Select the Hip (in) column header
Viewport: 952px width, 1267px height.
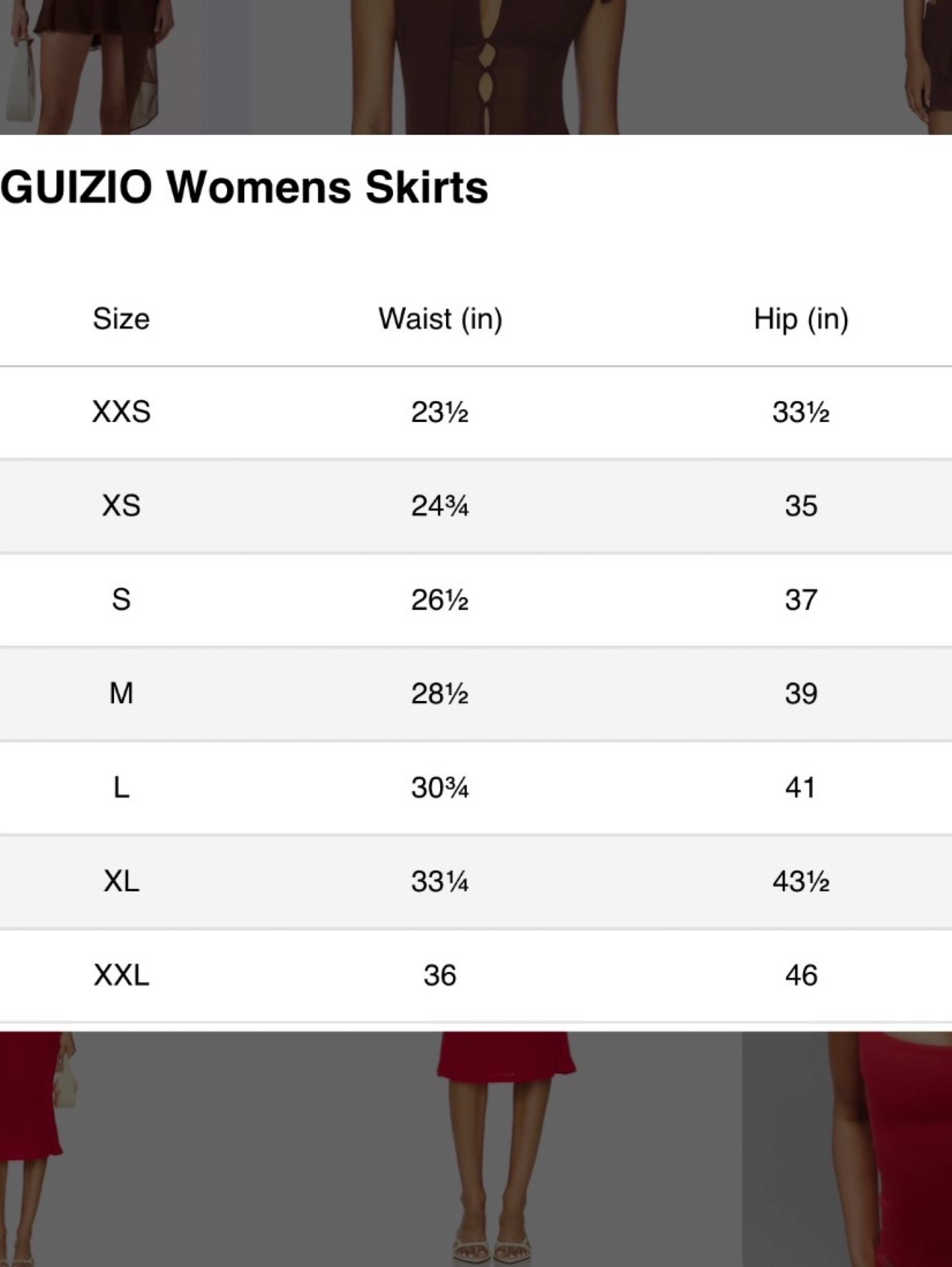click(x=801, y=318)
